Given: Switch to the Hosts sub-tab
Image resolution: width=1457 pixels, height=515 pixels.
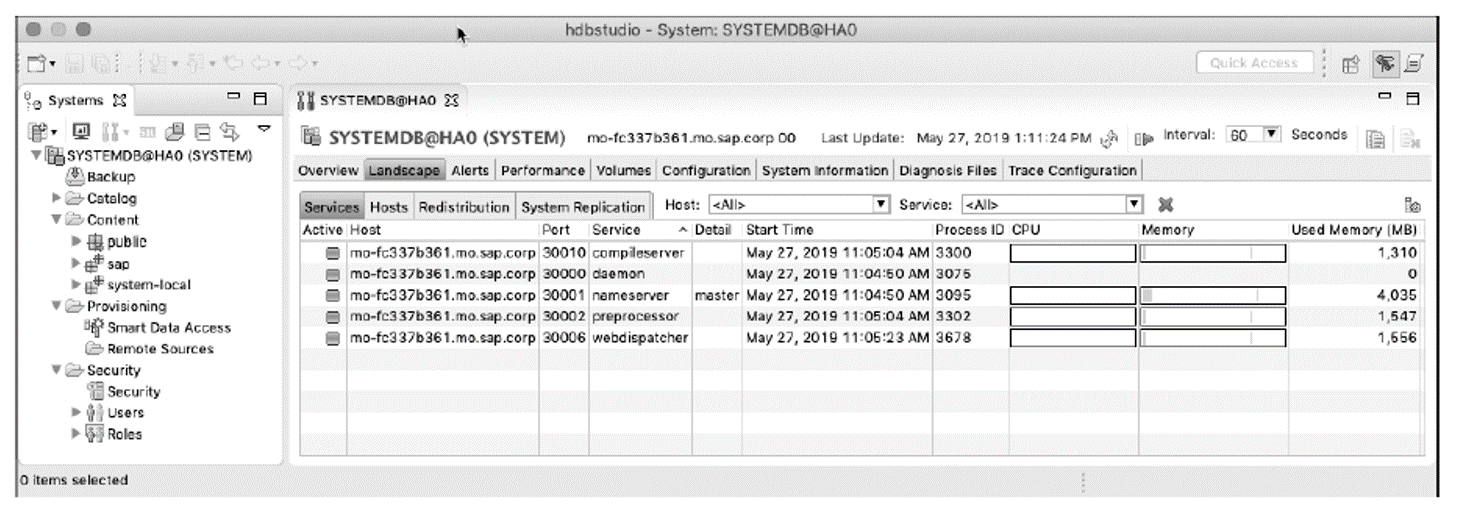Looking at the screenshot, I should pyautogui.click(x=389, y=207).
